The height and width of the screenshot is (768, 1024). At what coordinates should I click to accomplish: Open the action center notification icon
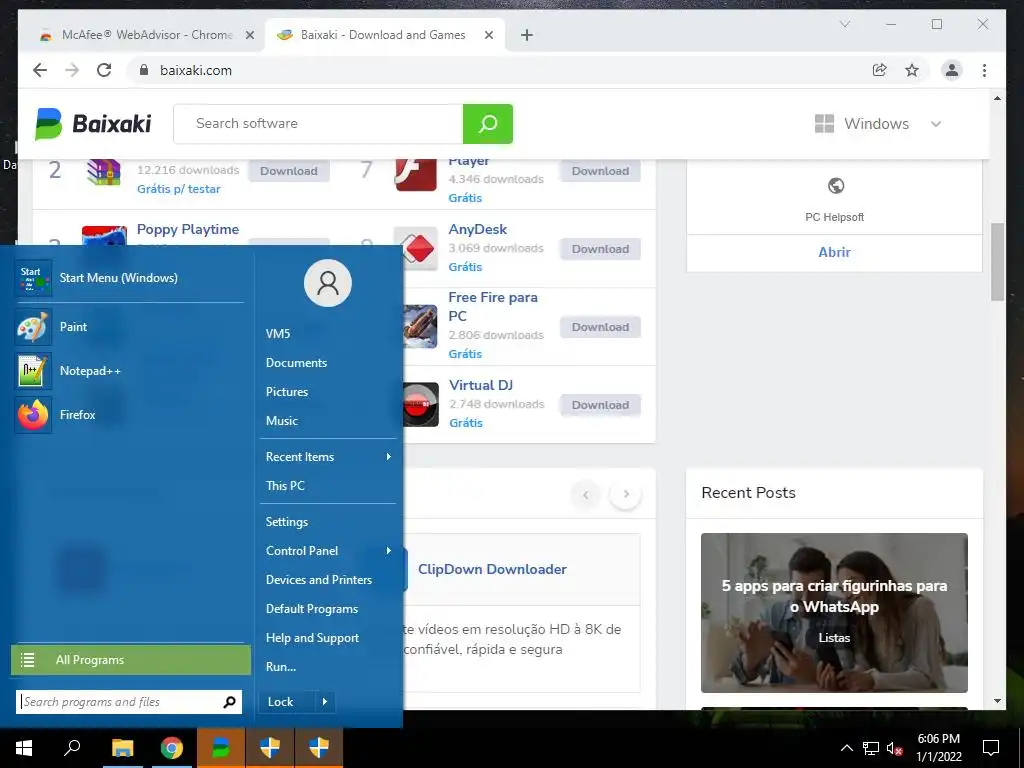991,748
